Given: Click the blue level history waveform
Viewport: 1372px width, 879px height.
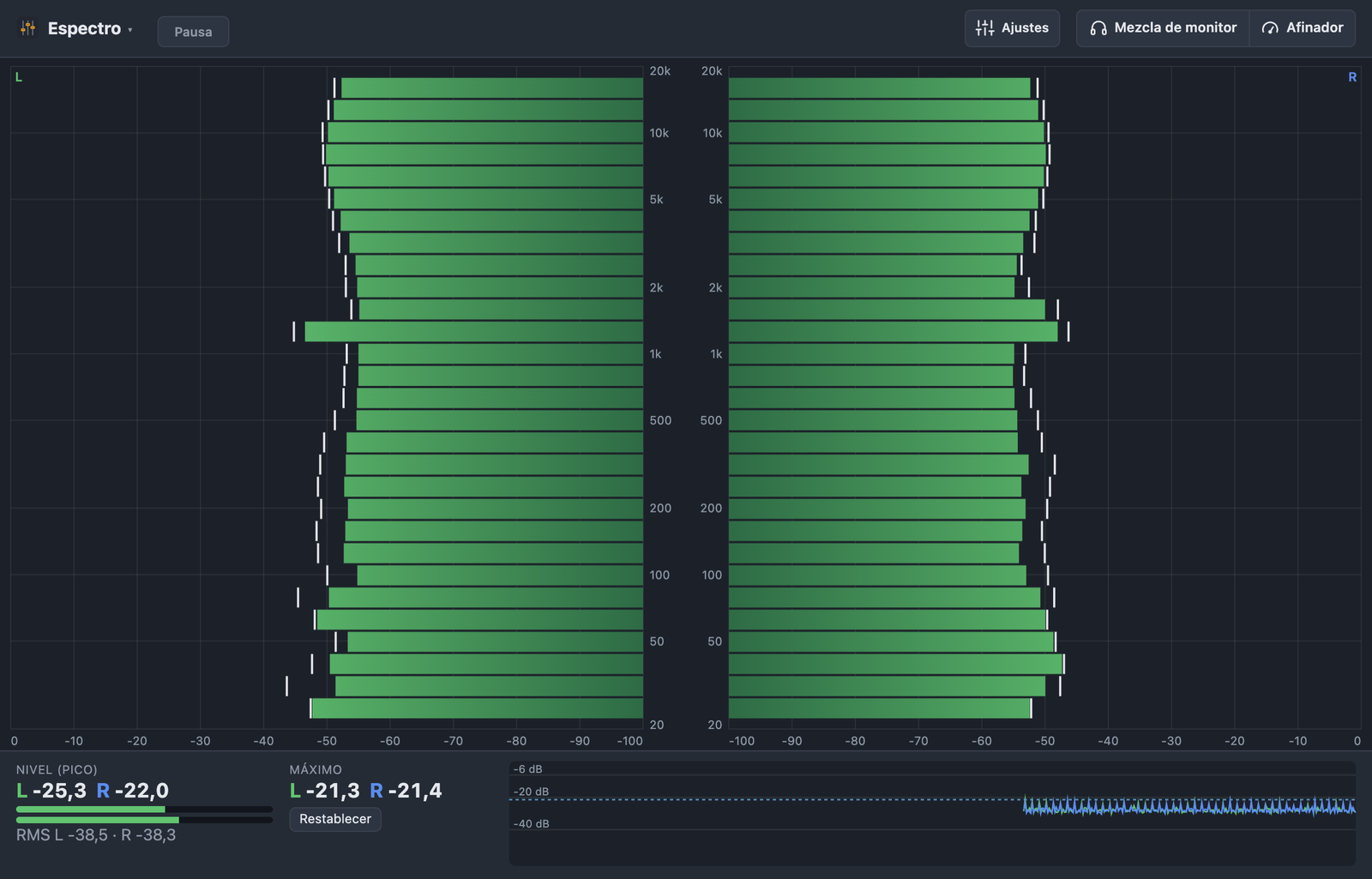Looking at the screenshot, I should coord(1189,806).
